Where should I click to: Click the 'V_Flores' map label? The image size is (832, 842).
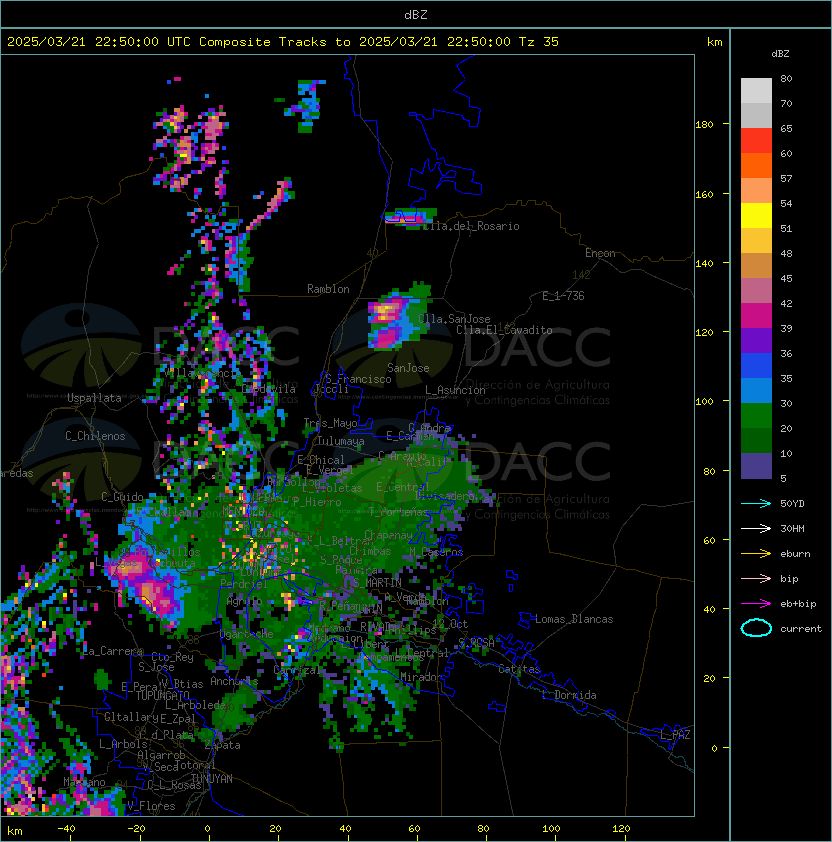point(151,806)
